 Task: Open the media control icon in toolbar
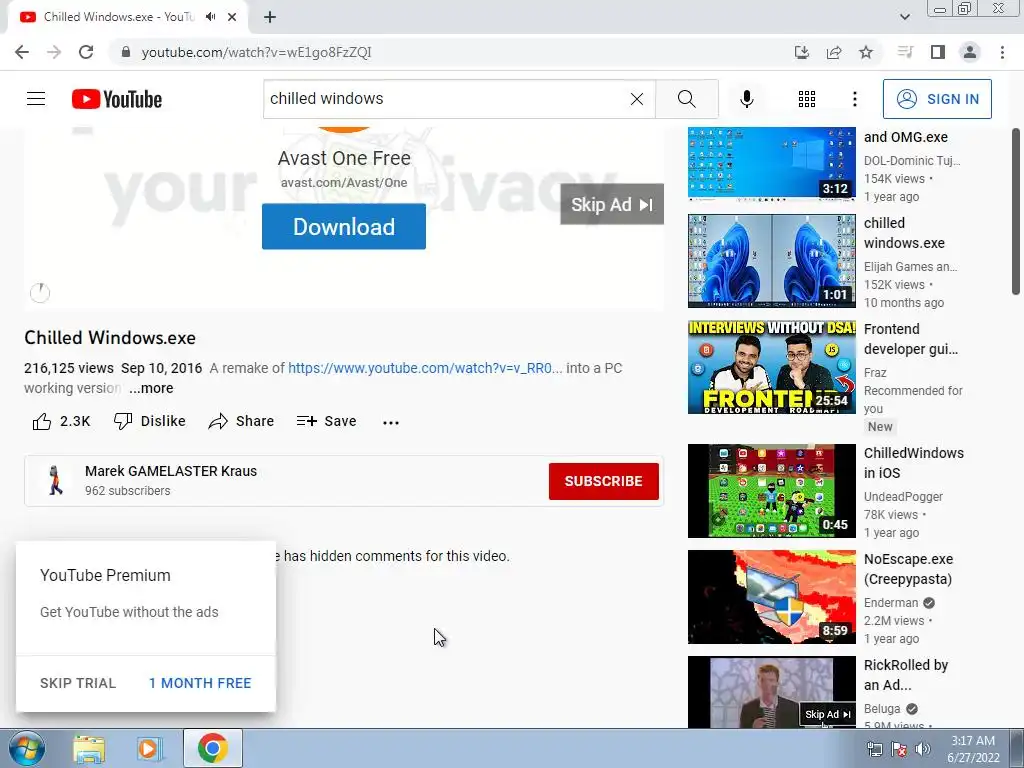tap(905, 52)
